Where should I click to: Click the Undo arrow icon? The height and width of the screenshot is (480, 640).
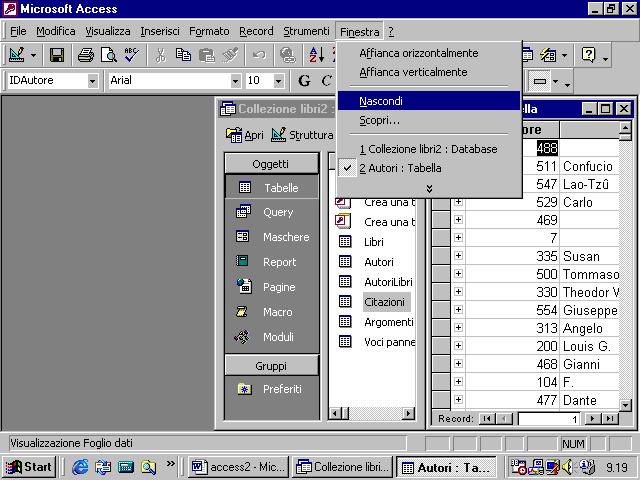(x=259, y=54)
